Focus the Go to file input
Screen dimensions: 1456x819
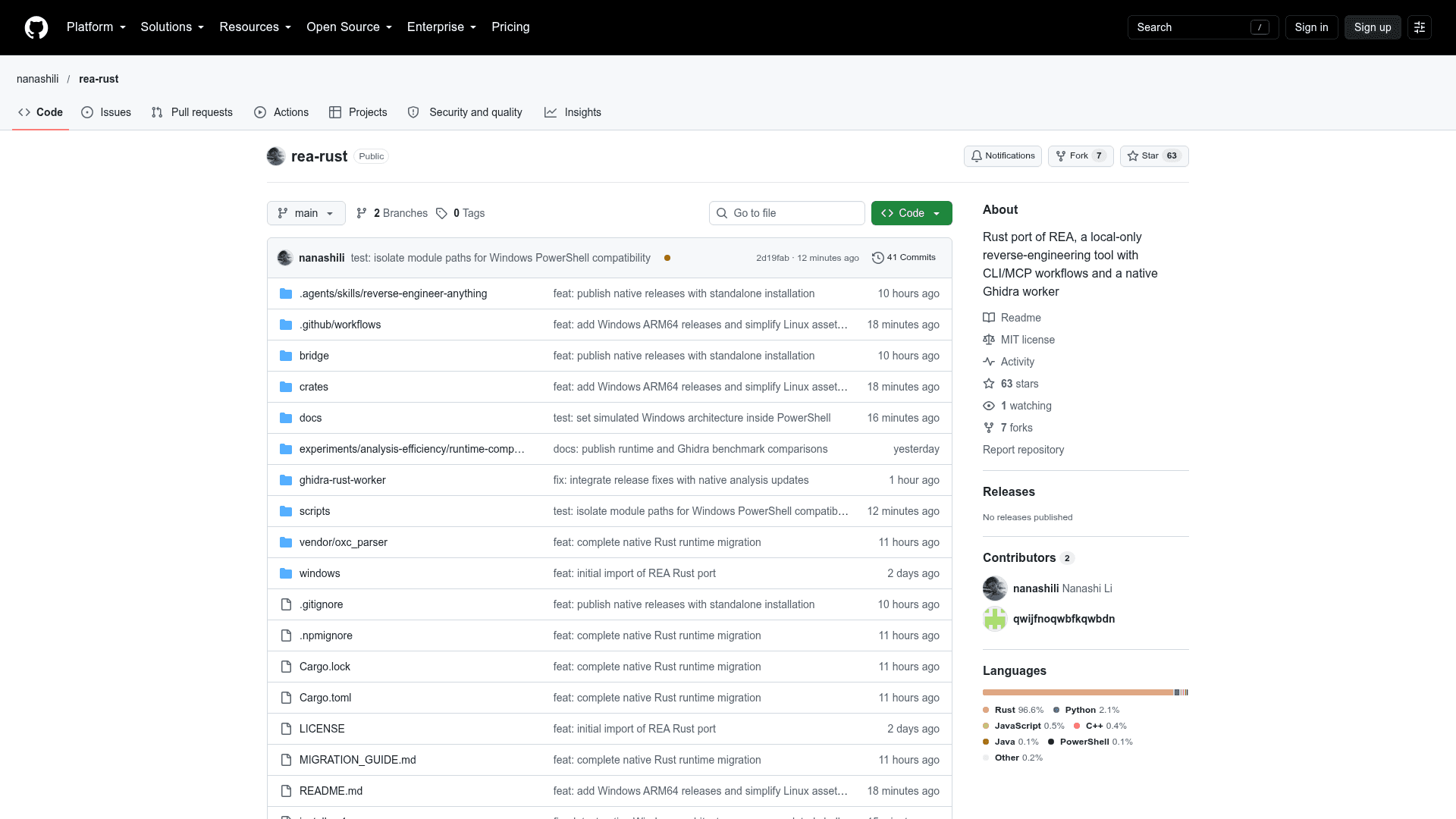pos(787,213)
